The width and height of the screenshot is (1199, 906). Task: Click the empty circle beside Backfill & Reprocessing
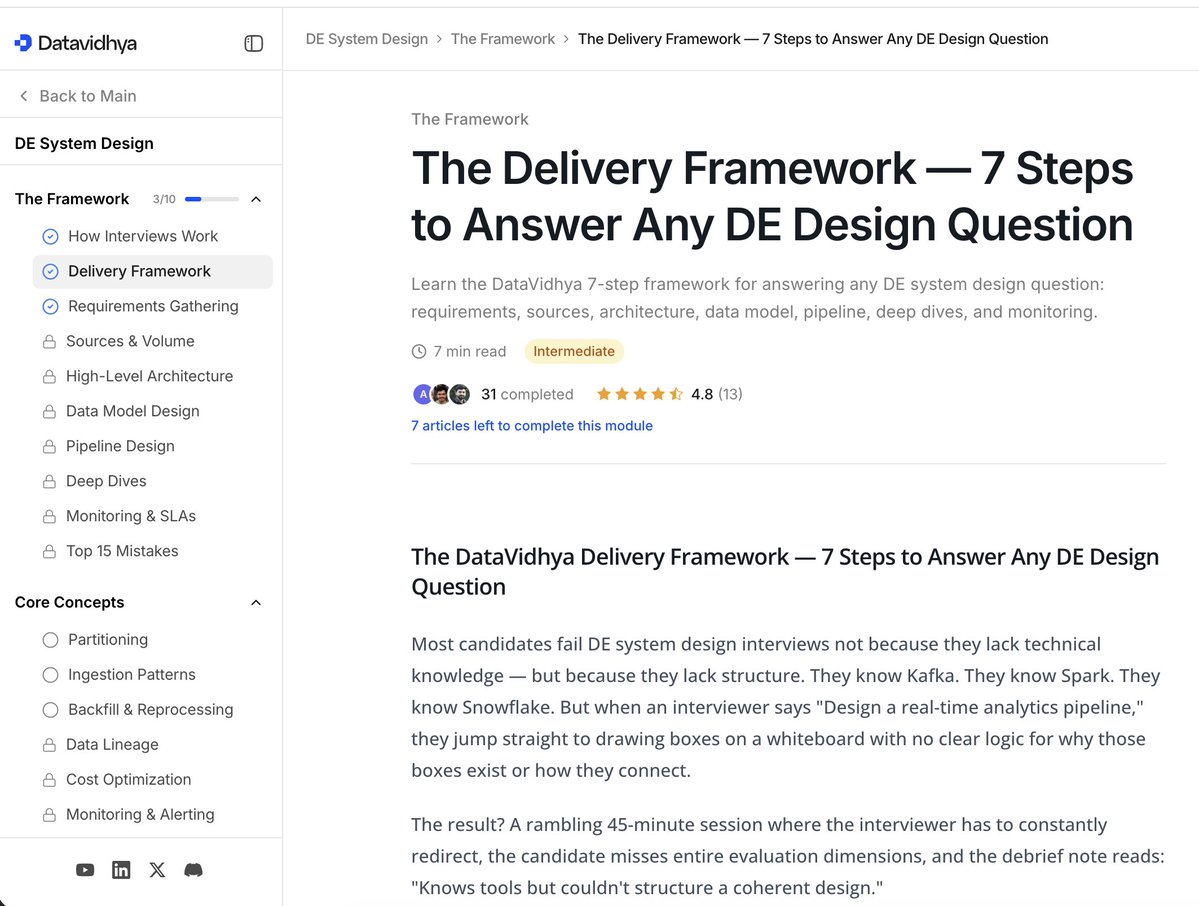coord(50,710)
